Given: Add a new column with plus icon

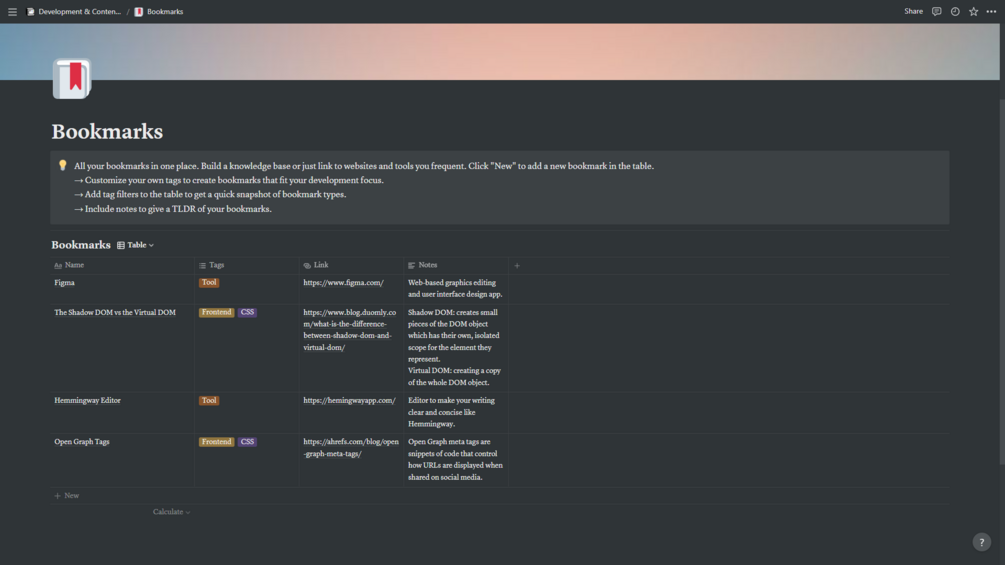Looking at the screenshot, I should coord(517,266).
